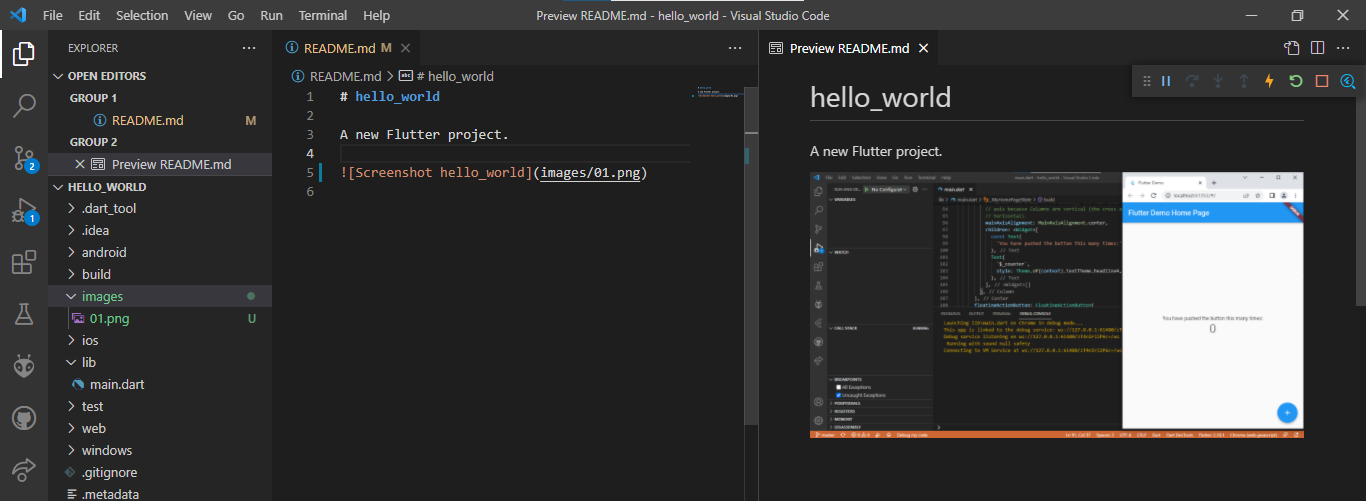
Task: Stop debugging with the red square
Action: click(1321, 81)
